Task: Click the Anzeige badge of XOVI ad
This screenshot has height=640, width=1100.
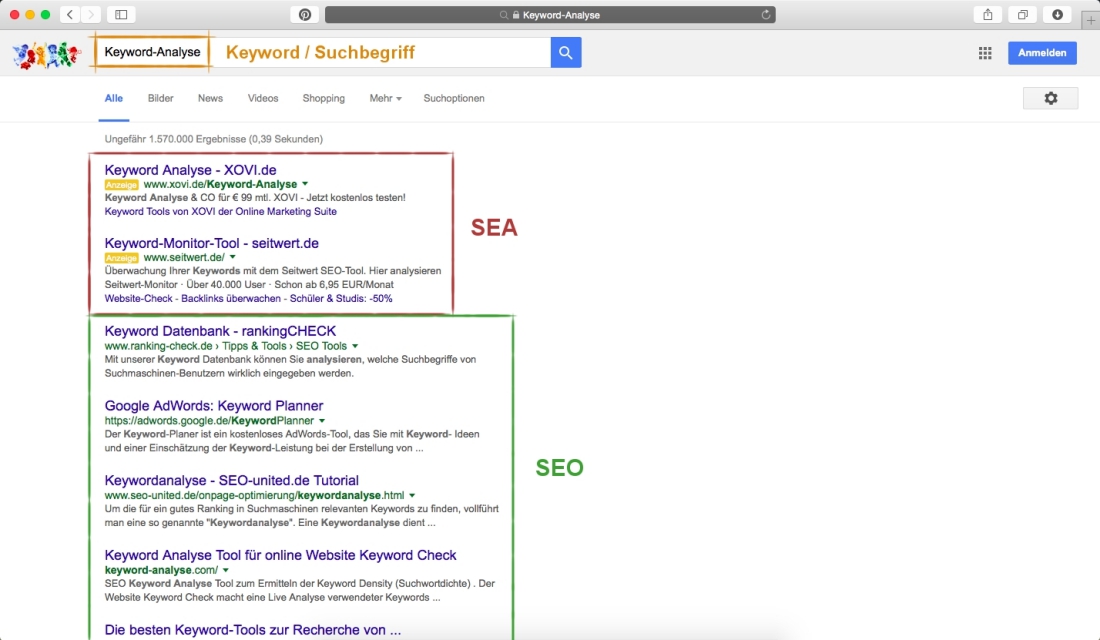Action: point(121,185)
